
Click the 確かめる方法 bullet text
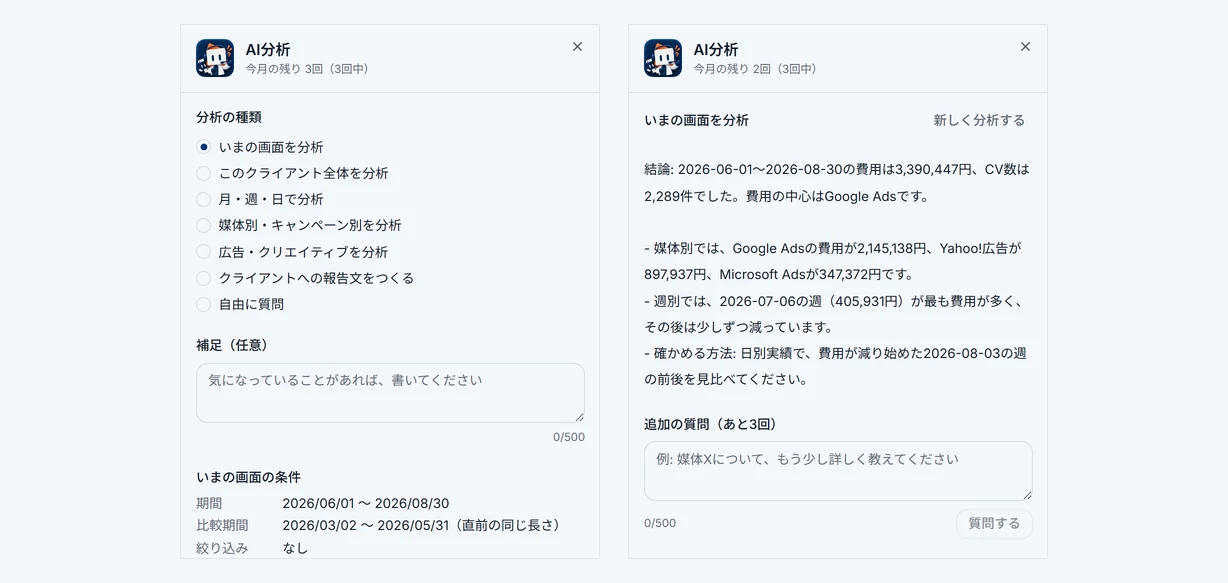(x=835, y=366)
